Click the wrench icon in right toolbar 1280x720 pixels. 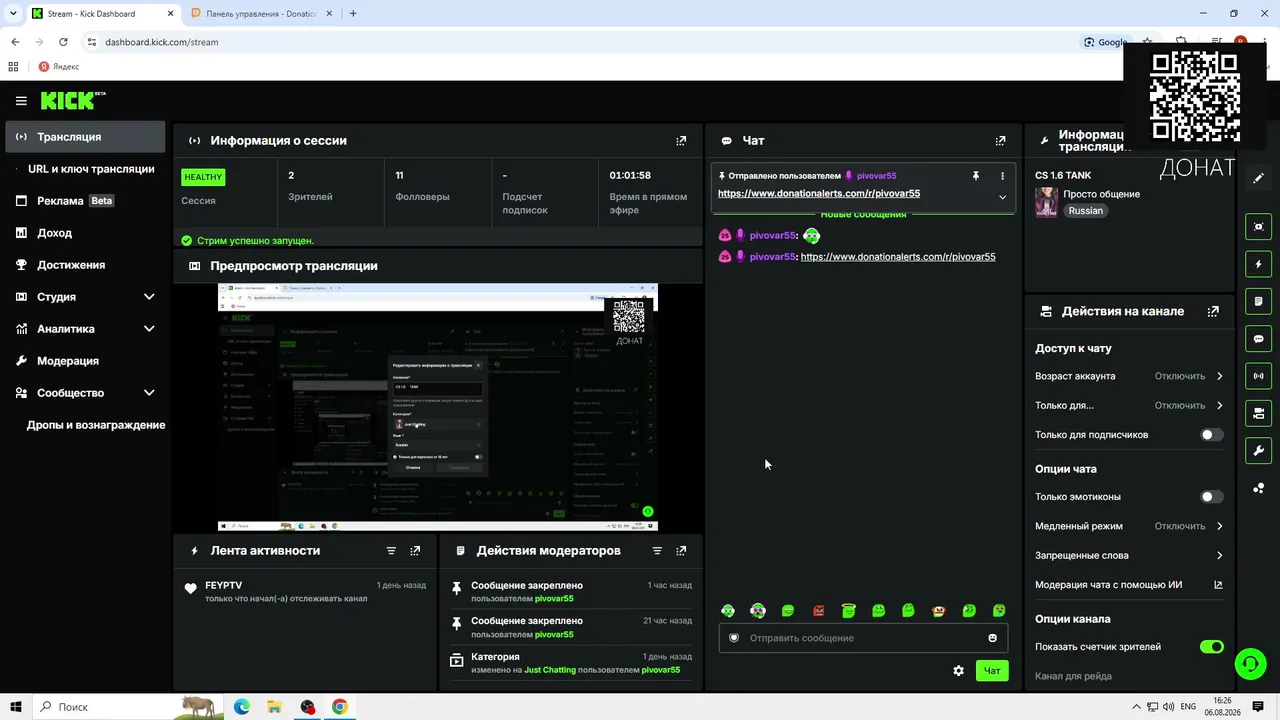tap(1259, 451)
